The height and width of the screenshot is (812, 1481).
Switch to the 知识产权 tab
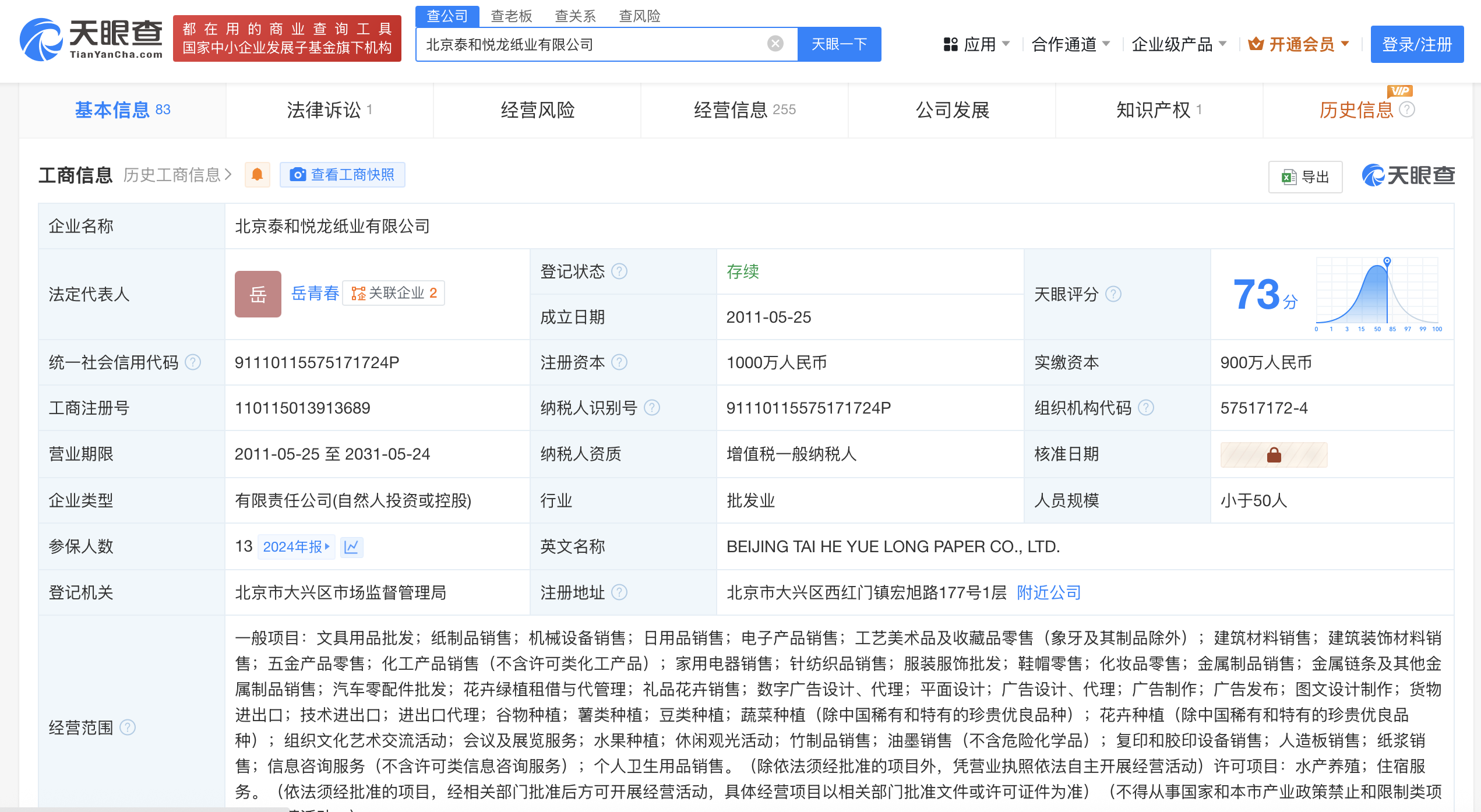click(x=1159, y=110)
